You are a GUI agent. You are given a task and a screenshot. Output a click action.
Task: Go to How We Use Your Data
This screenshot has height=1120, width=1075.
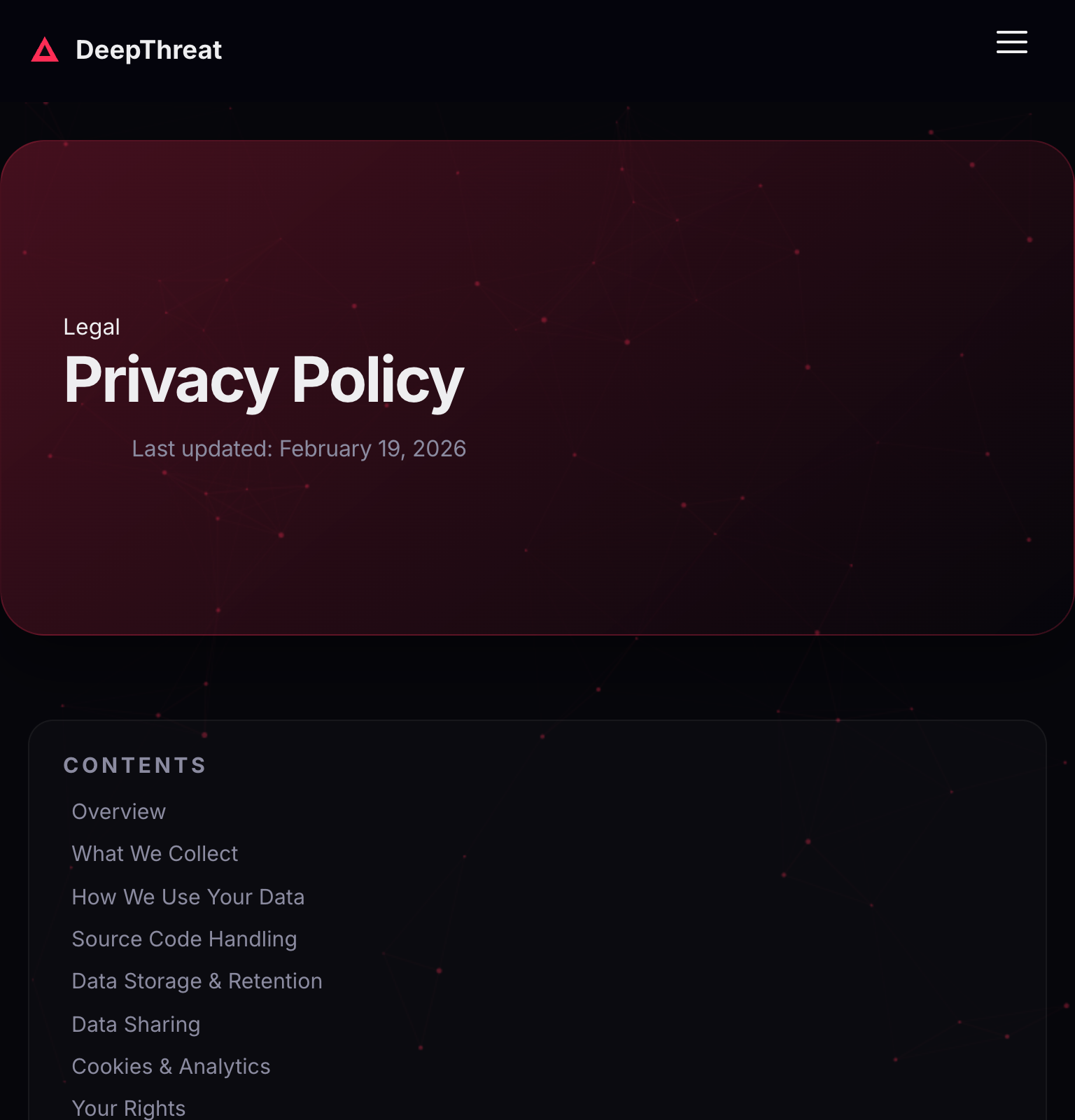click(x=188, y=897)
